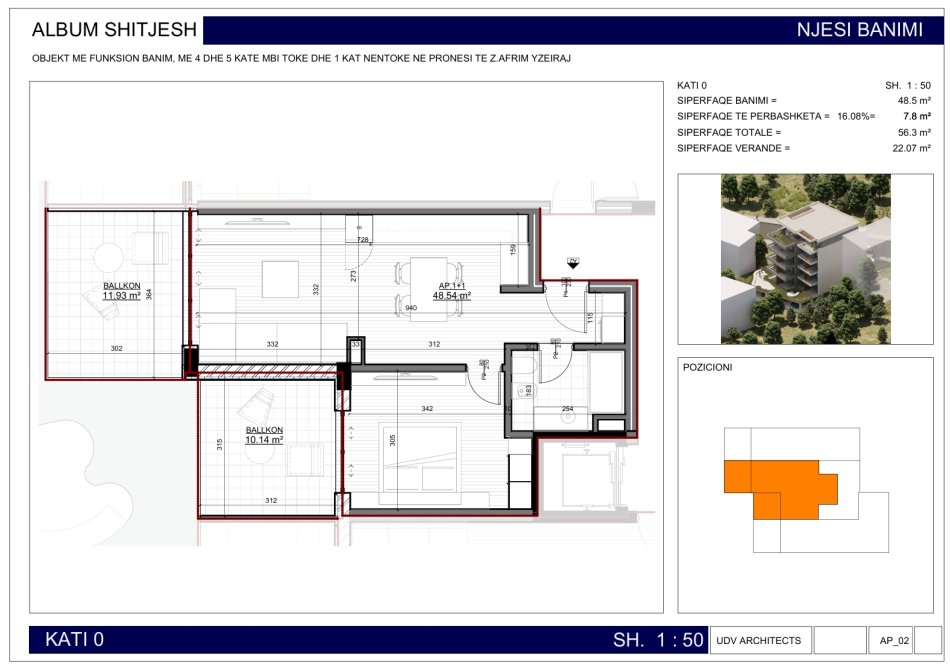
Task: Click the 7.8 m² shared area value
Action: (x=917, y=116)
